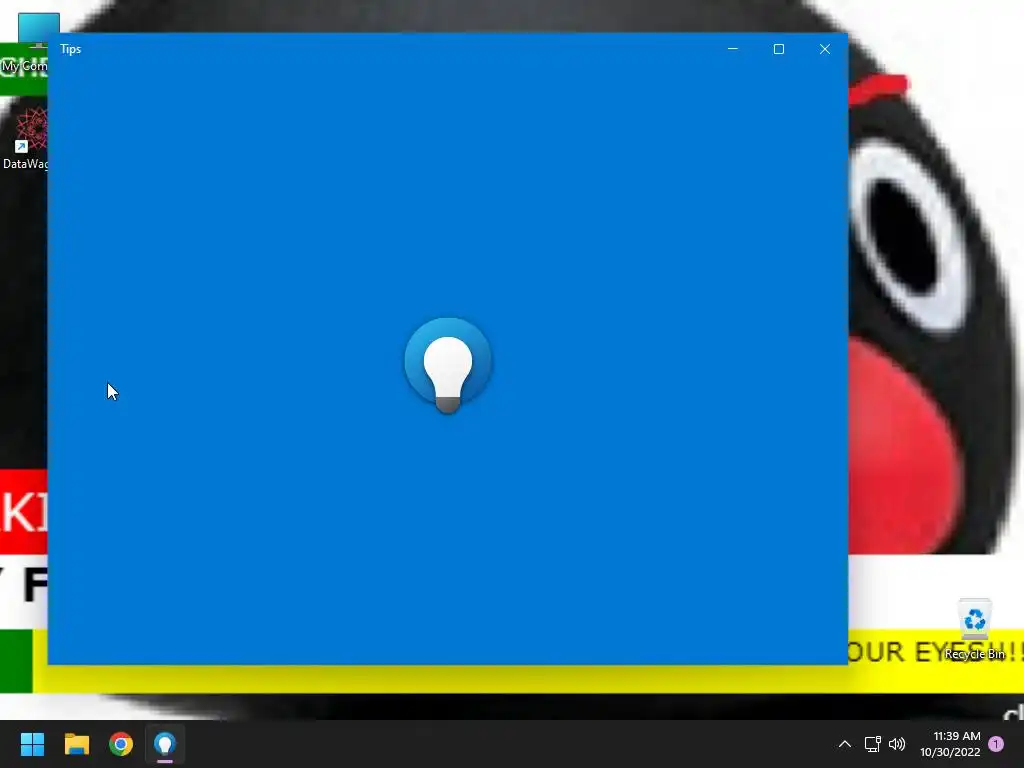The width and height of the screenshot is (1024, 768).
Task: Launch Google Chrome from the taskbar
Action: coord(121,744)
